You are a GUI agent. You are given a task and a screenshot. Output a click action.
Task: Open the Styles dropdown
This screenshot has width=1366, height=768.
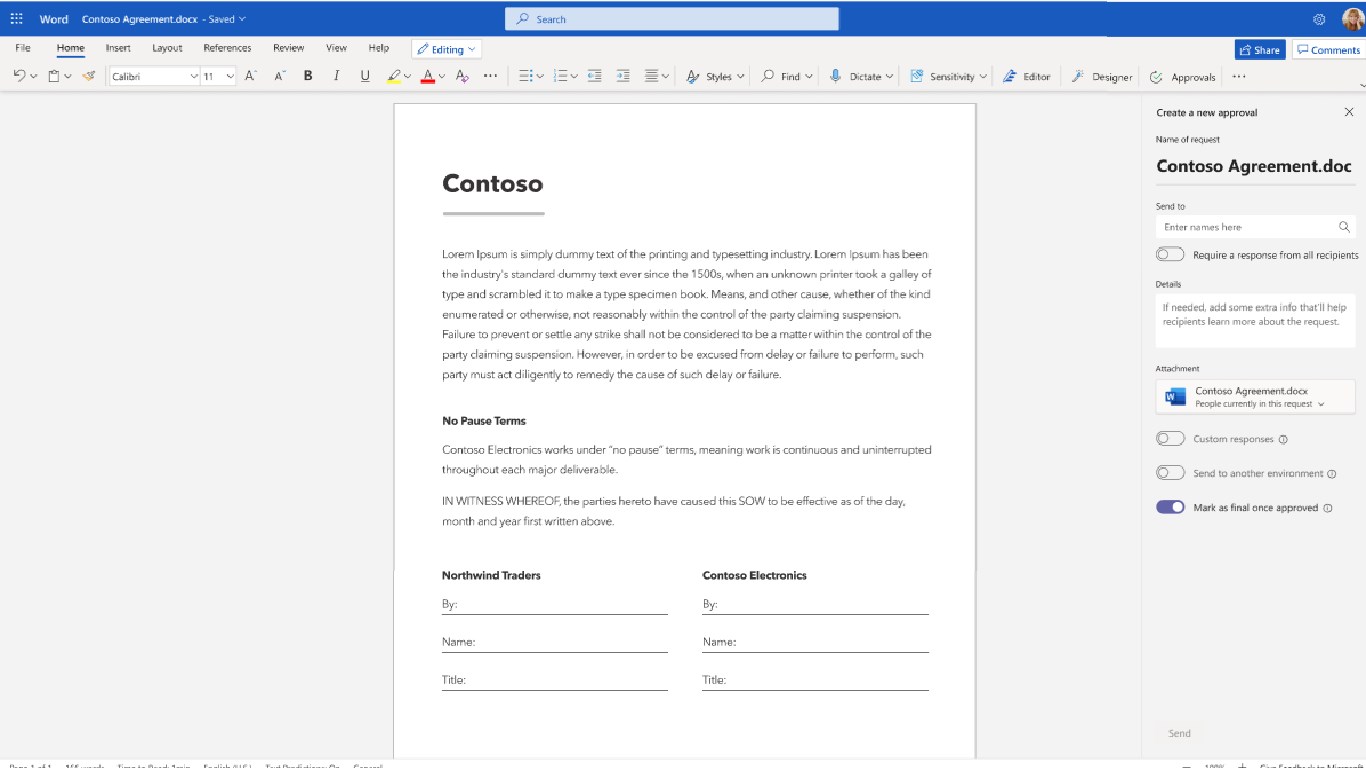[x=716, y=76]
